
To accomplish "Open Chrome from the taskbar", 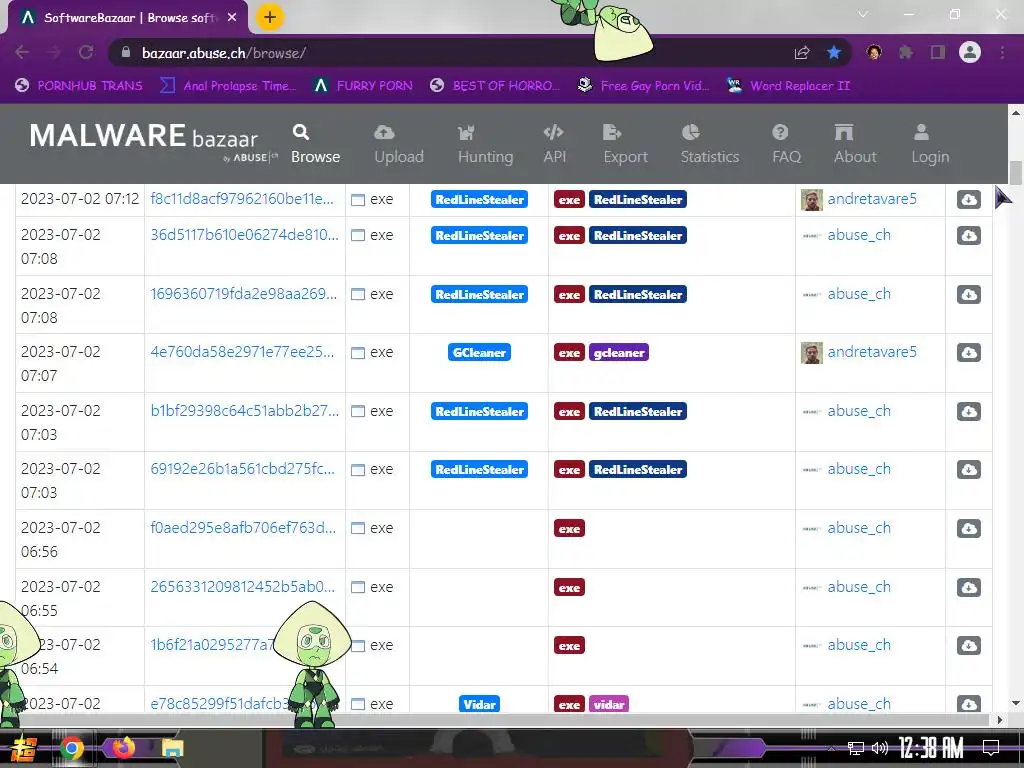I will [x=71, y=748].
